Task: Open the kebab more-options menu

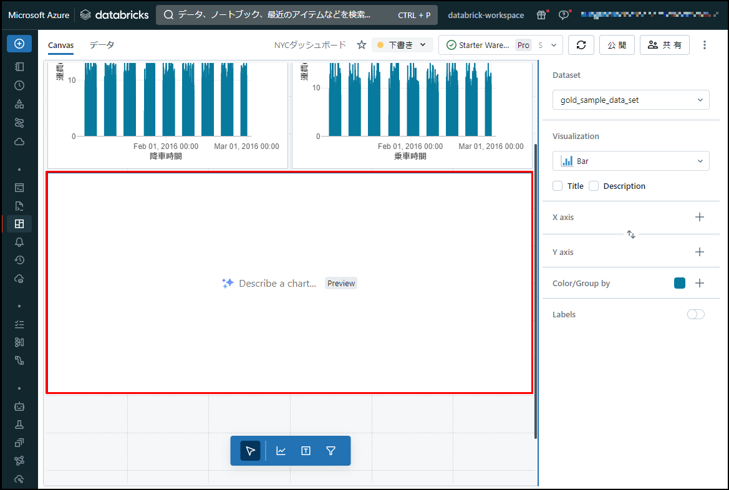Action: click(705, 45)
